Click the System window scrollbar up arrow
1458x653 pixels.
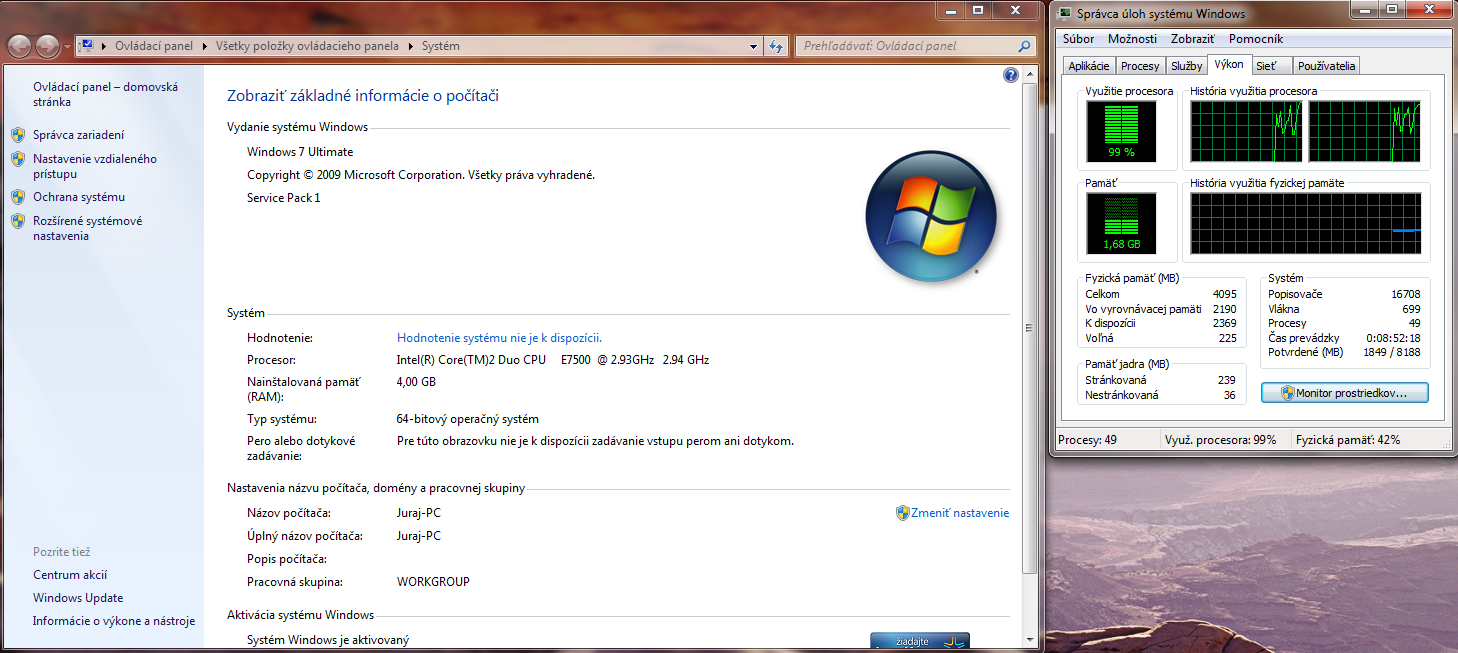point(1031,73)
